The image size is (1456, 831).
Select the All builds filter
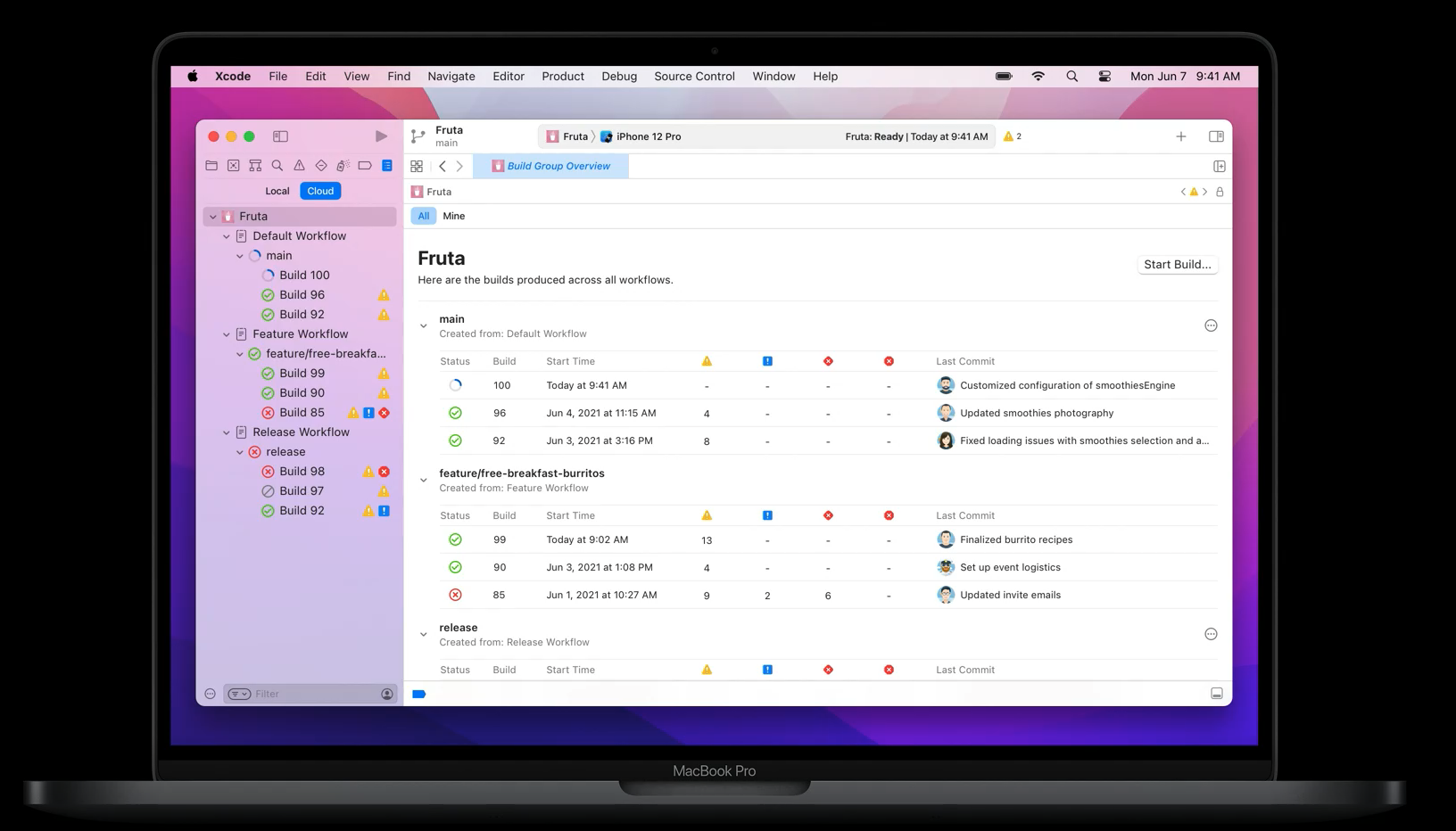[x=424, y=216]
